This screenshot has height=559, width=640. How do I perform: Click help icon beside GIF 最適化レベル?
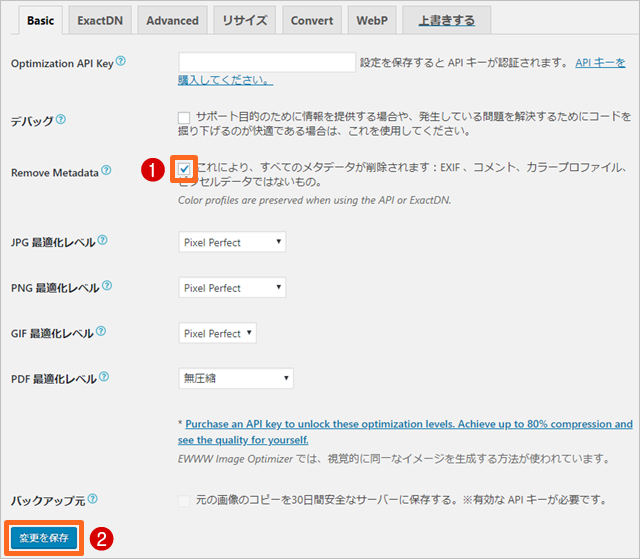click(x=104, y=332)
